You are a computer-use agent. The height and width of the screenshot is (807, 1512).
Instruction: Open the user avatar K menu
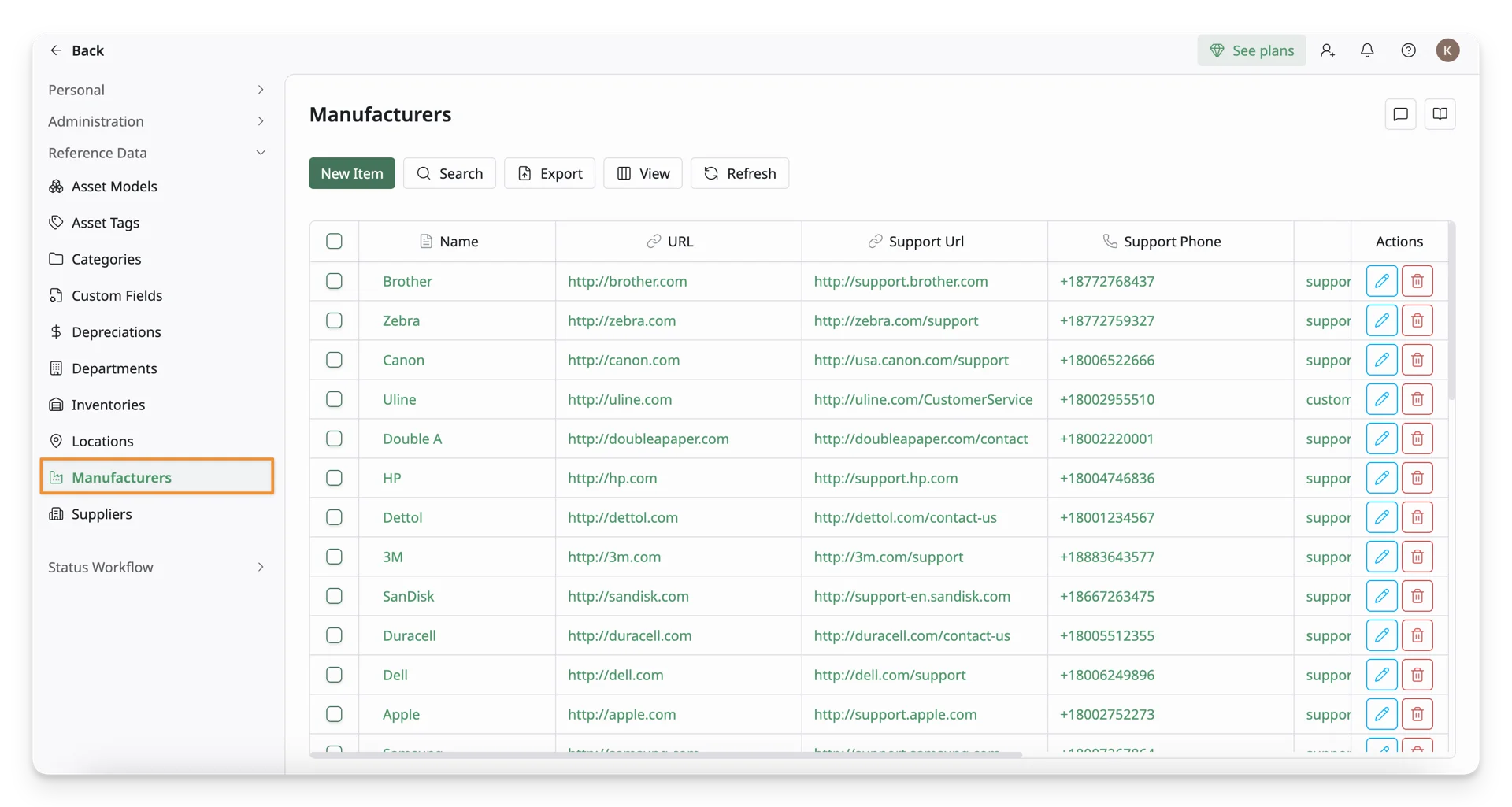tap(1447, 50)
